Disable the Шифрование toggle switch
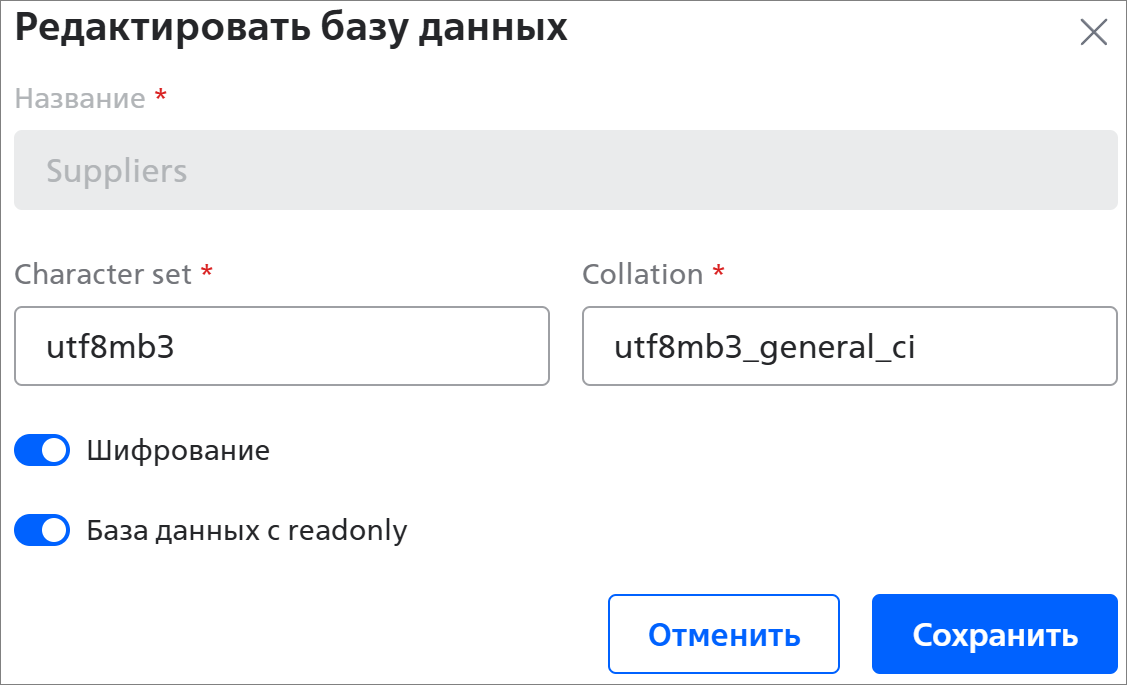 click(x=42, y=451)
